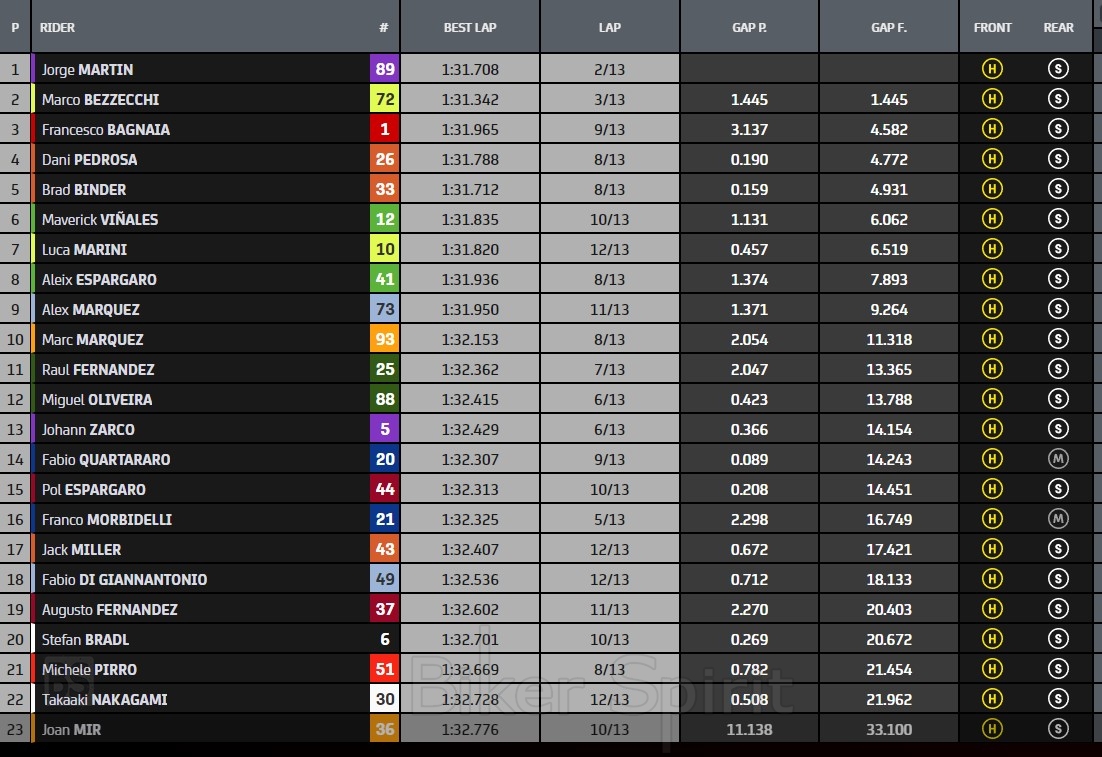Click Marc Marquez's hard front tyre icon
The width and height of the screenshot is (1102, 757).
tap(992, 339)
